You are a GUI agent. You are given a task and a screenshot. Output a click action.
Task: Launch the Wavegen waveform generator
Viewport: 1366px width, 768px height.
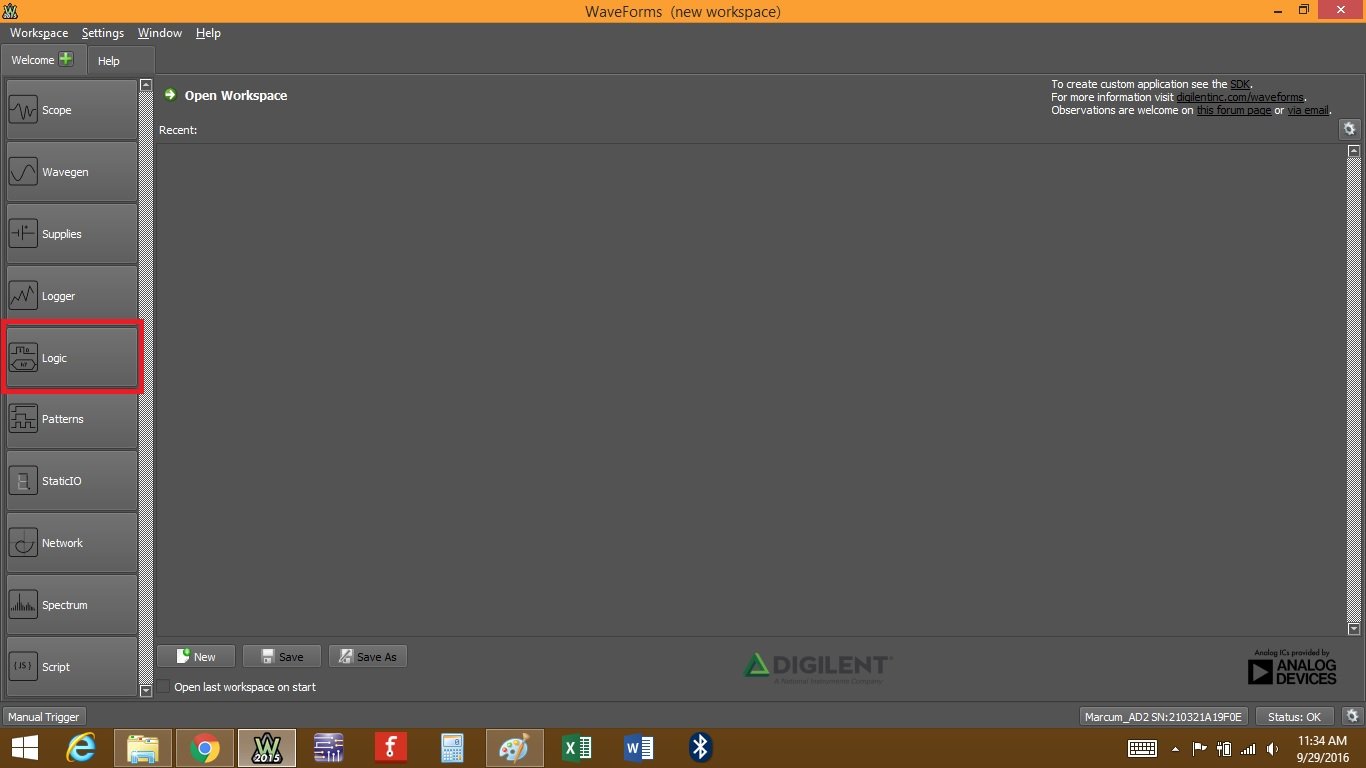click(x=72, y=172)
